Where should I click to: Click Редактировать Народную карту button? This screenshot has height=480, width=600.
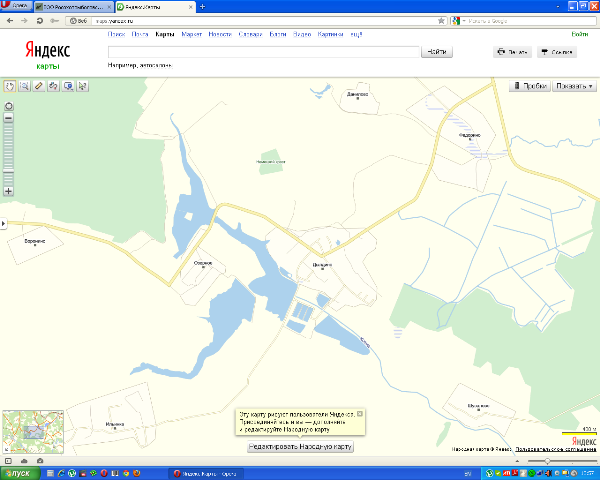point(300,446)
